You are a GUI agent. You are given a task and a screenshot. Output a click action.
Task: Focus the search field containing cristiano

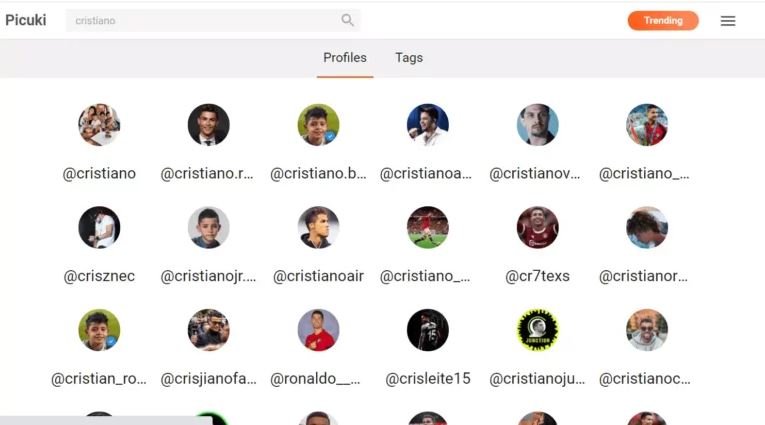pos(213,20)
